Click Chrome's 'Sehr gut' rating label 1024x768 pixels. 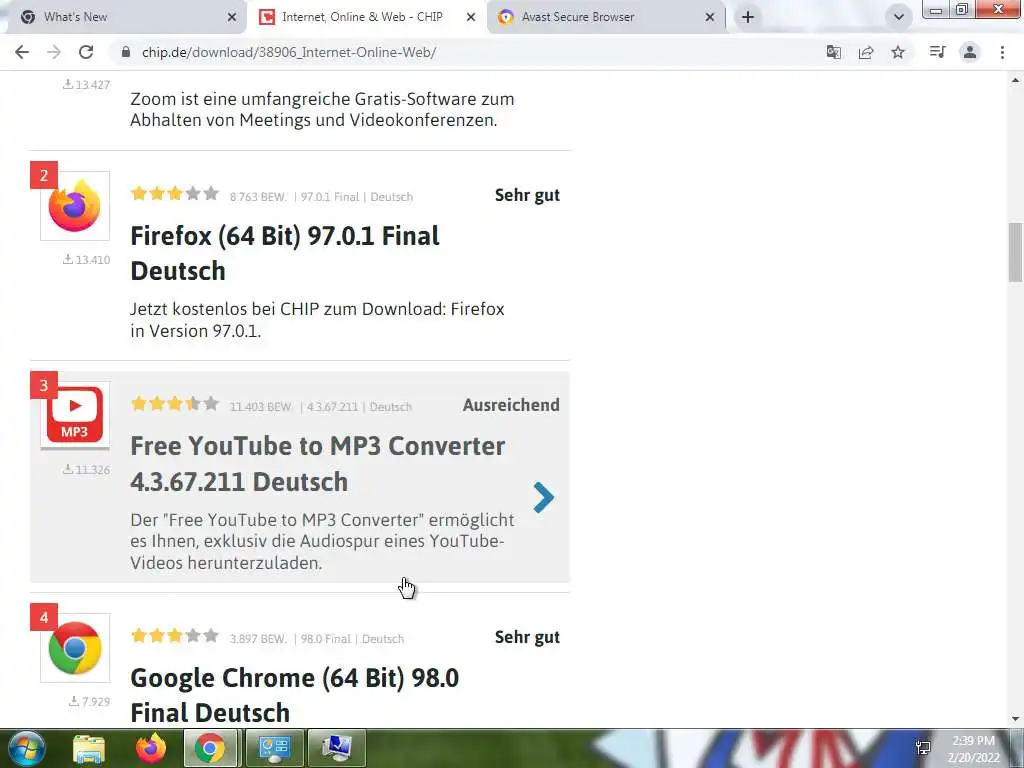(x=527, y=637)
